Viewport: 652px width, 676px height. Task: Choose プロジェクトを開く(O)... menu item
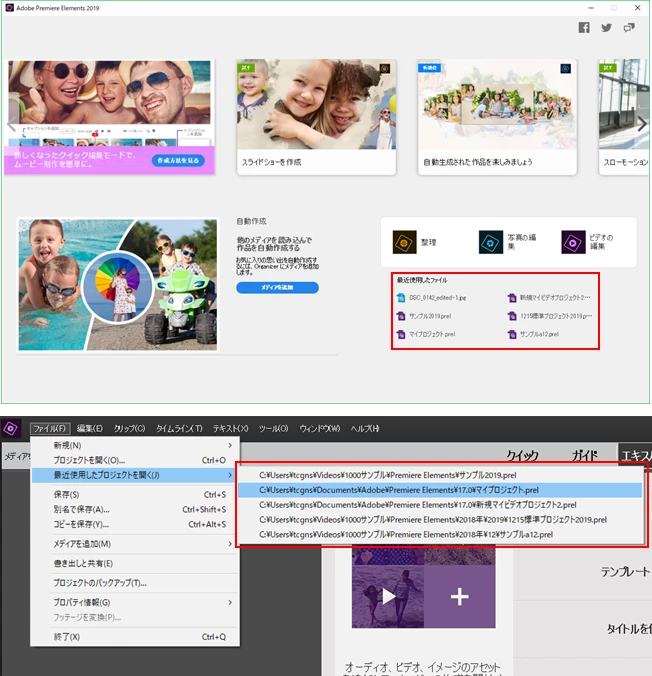pyautogui.click(x=135, y=460)
